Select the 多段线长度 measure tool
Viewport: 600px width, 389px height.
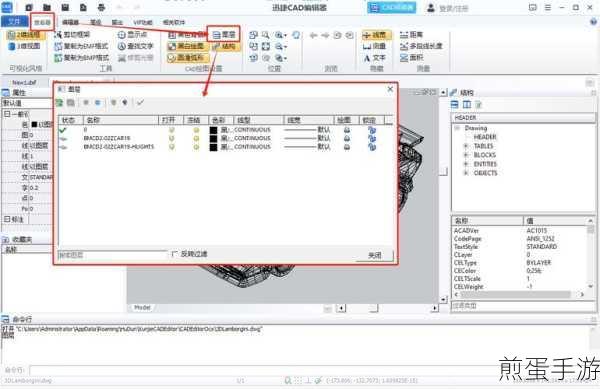[x=421, y=46]
